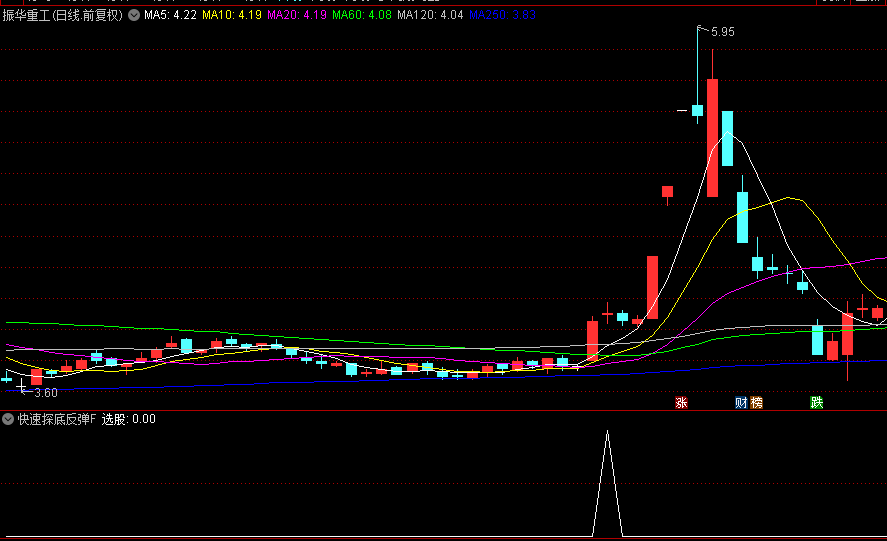Click the indicator signal spike peak

pos(608,432)
